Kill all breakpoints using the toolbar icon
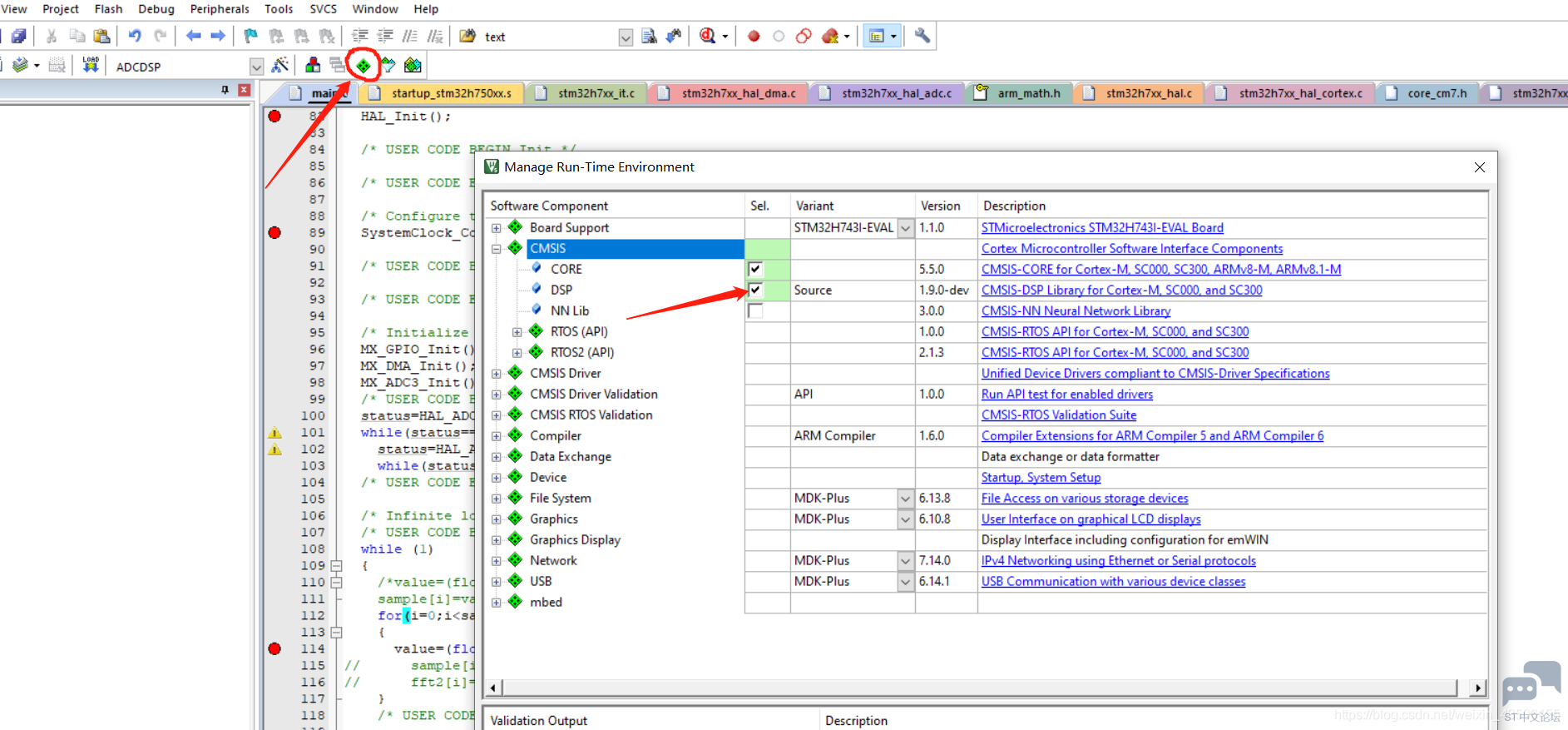Viewport: 1568px width, 730px height. (830, 36)
